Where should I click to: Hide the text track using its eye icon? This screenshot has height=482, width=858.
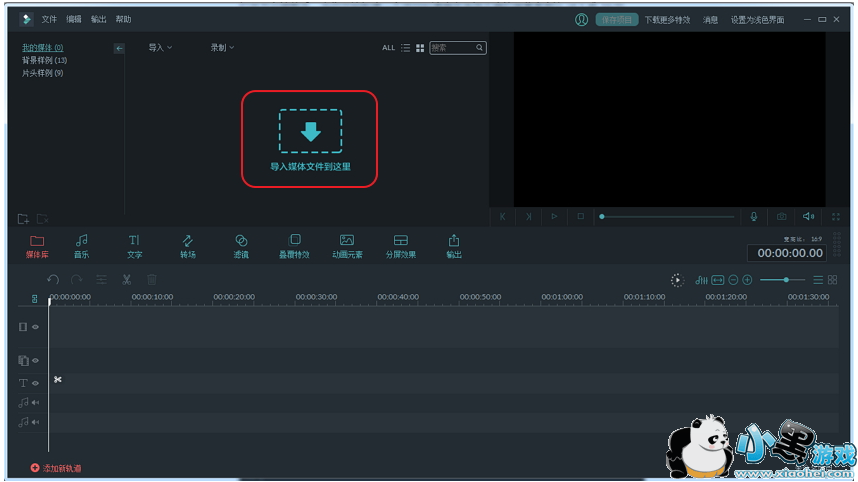pos(35,383)
